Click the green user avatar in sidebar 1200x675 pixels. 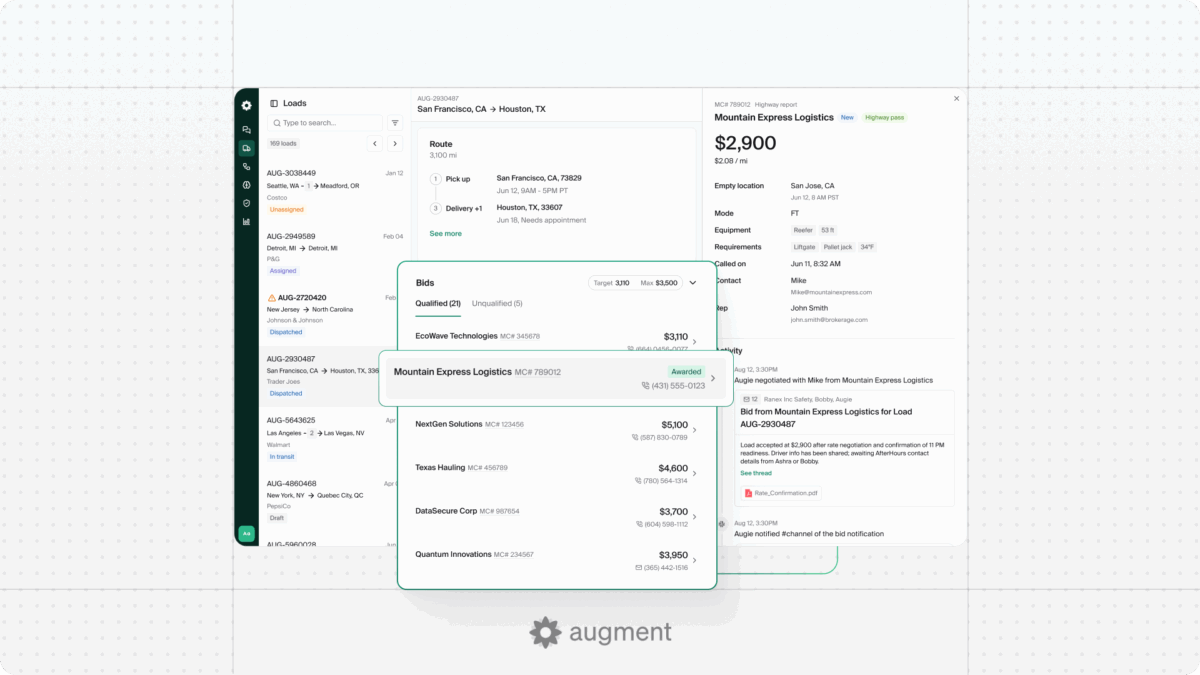[x=246, y=533]
